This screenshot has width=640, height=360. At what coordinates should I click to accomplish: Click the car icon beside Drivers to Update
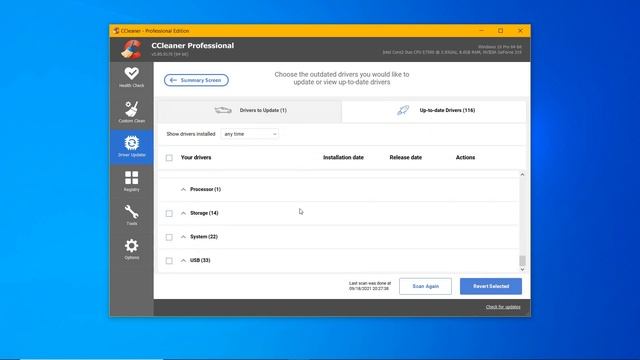point(223,110)
